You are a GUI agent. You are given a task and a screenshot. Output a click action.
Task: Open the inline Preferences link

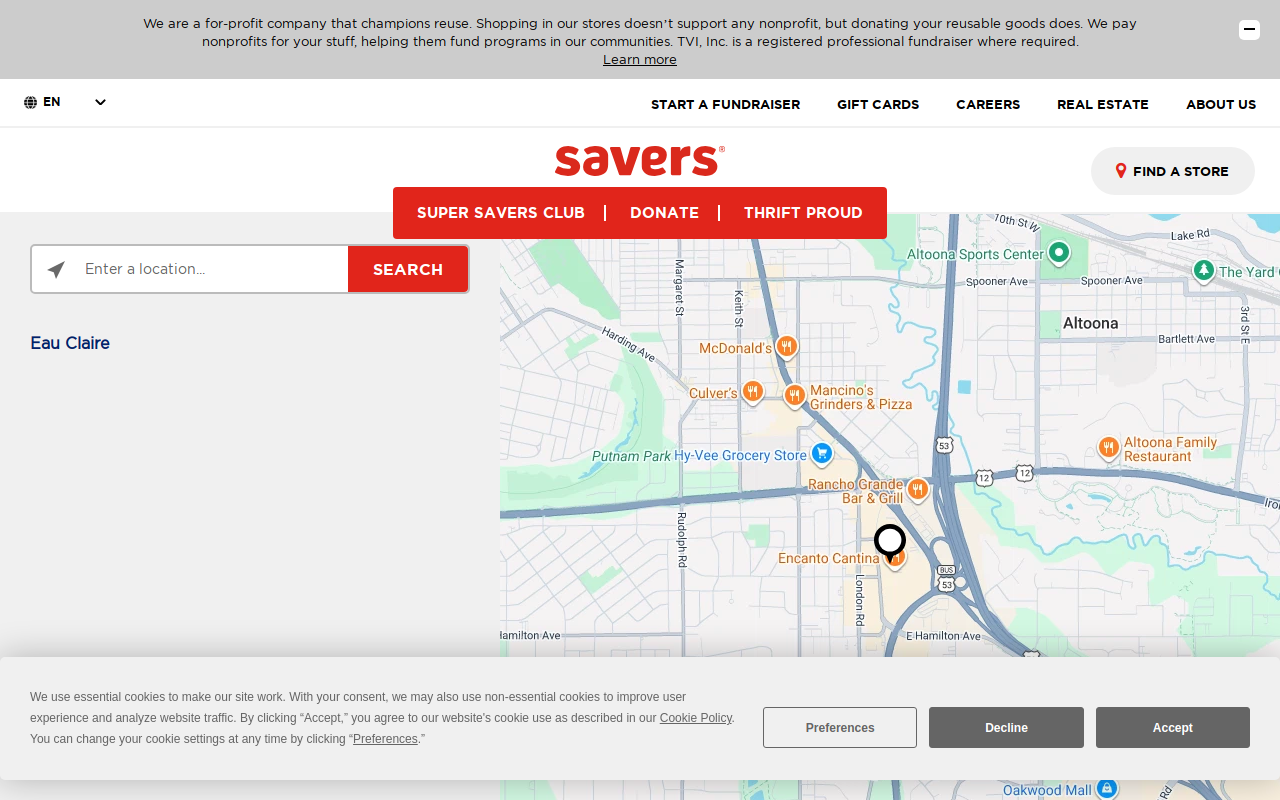pos(385,739)
